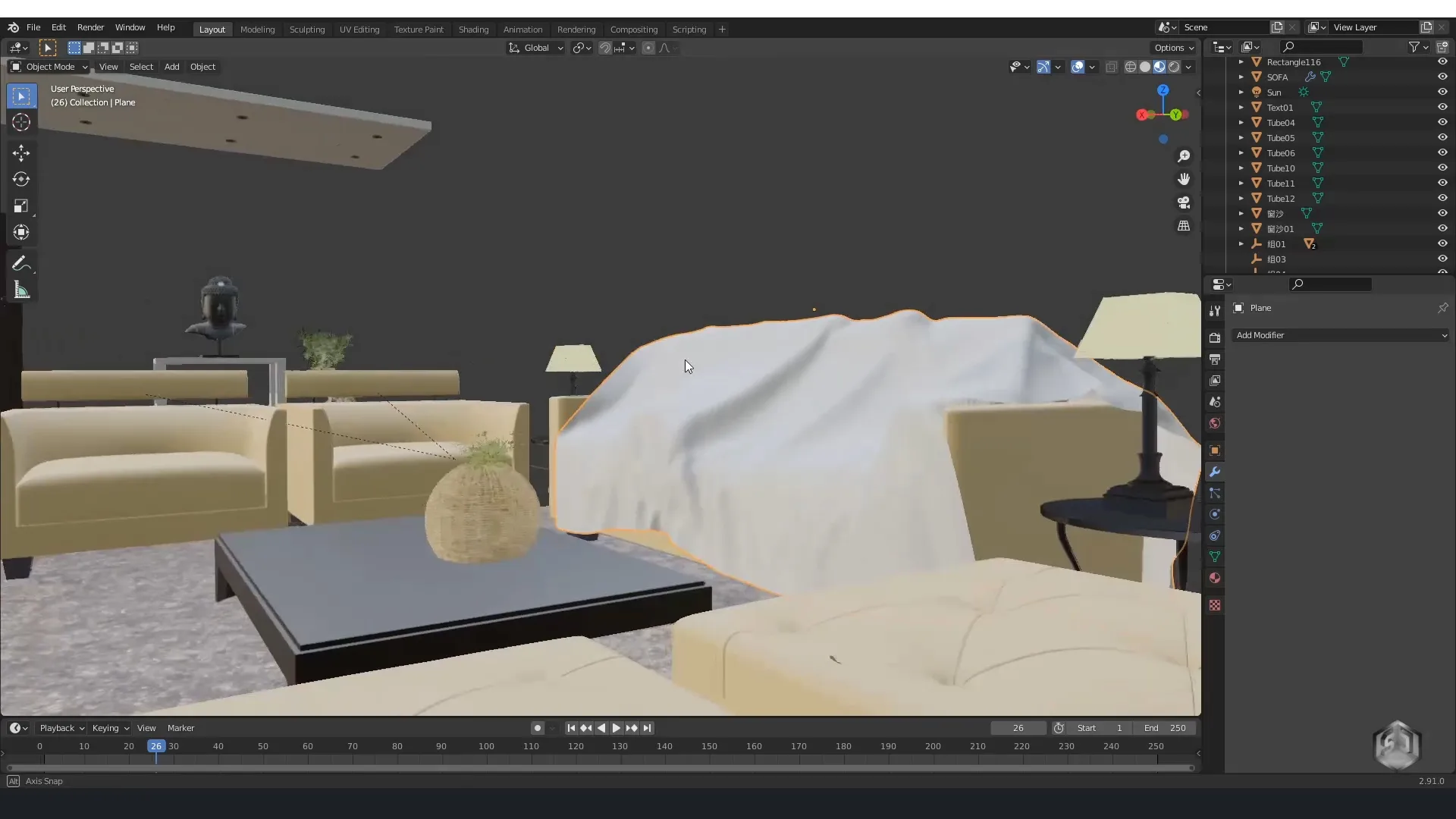The height and width of the screenshot is (819, 1456).
Task: Switch to orthographic grid view icon
Action: coord(1183,226)
